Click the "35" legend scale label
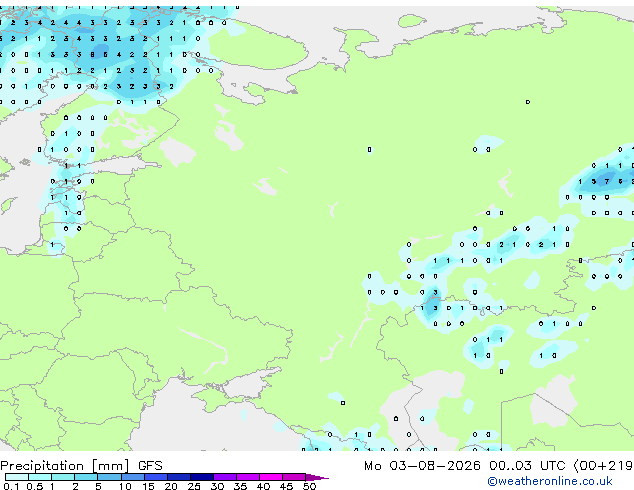634x490 pixels. [240, 486]
